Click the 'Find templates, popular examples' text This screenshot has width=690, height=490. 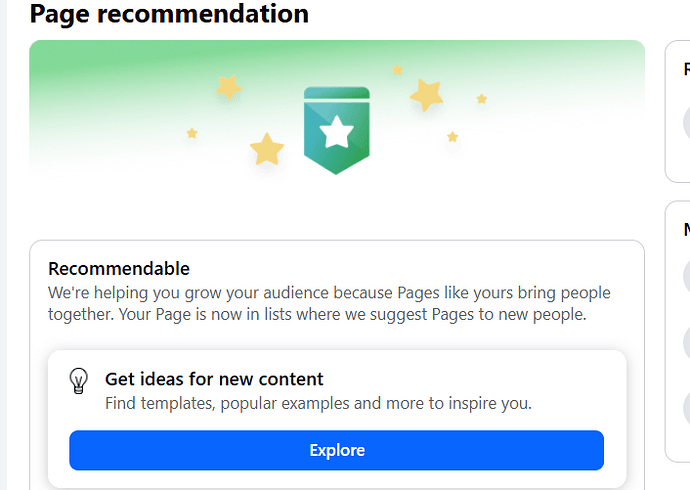[319, 403]
